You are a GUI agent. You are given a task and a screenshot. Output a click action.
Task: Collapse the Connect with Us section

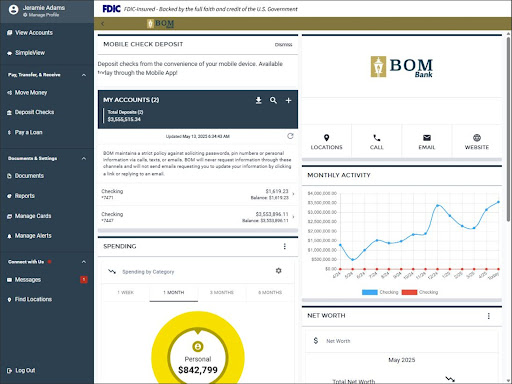84,262
